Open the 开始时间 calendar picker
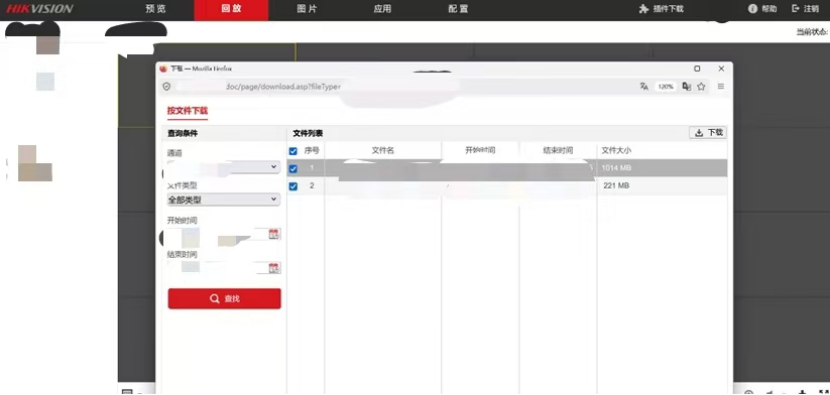830x395 pixels. click(274, 234)
